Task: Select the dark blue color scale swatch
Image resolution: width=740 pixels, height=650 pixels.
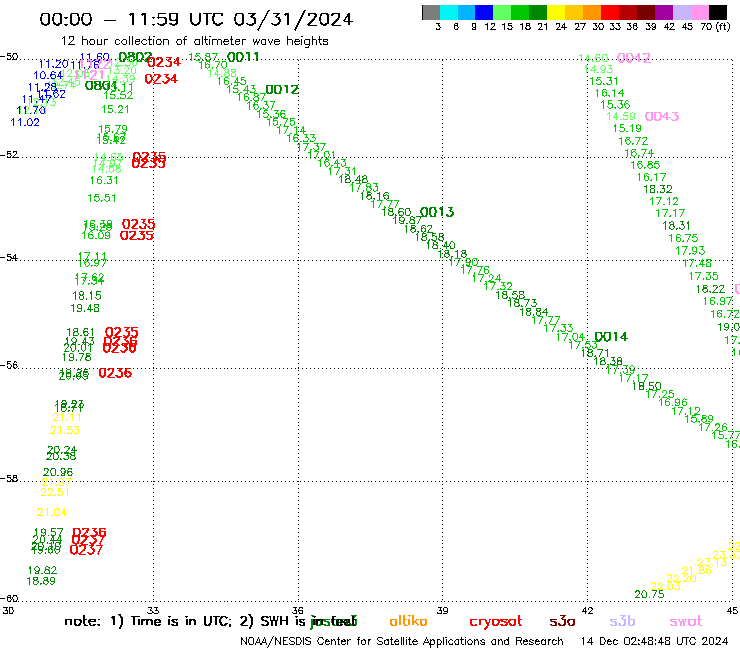Action: pos(484,12)
